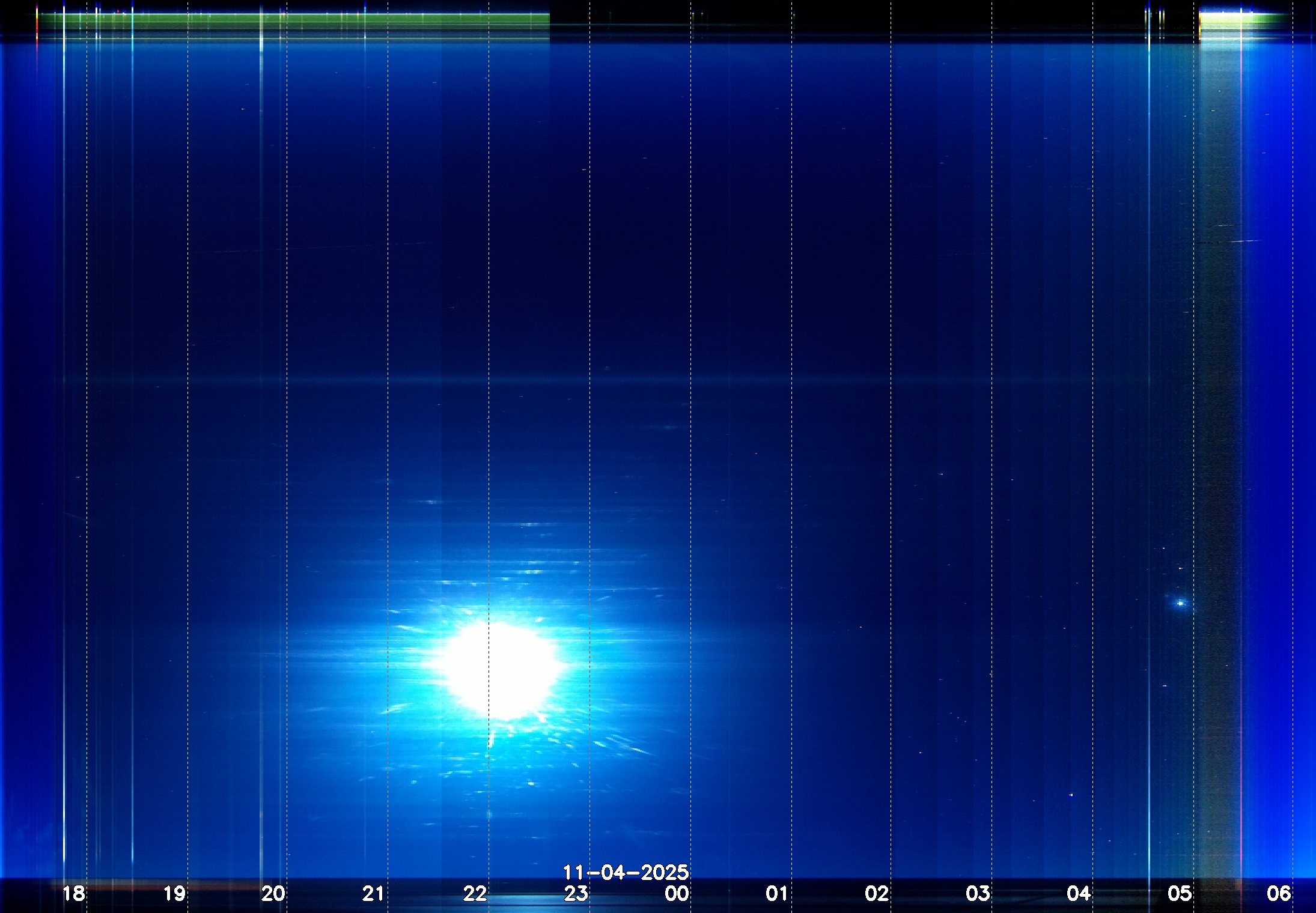Select the 03 hour label
Screen dimensions: 1316x913
point(978,894)
